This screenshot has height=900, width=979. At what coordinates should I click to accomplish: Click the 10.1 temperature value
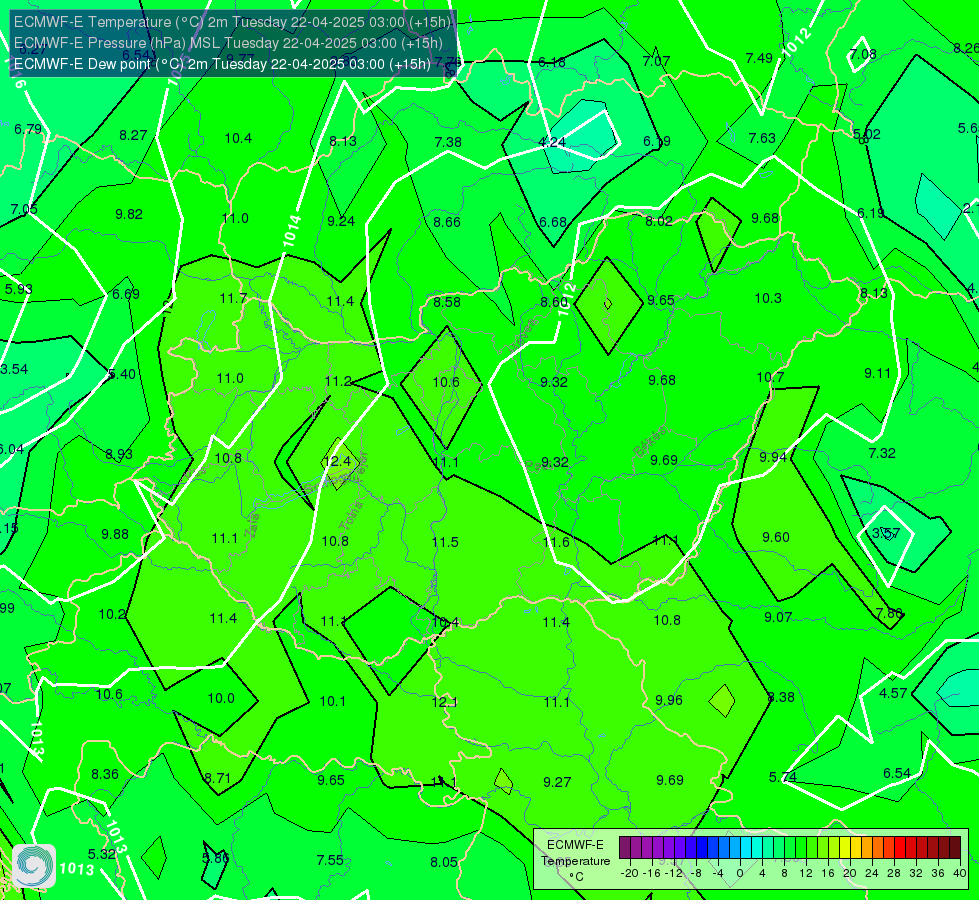click(333, 701)
